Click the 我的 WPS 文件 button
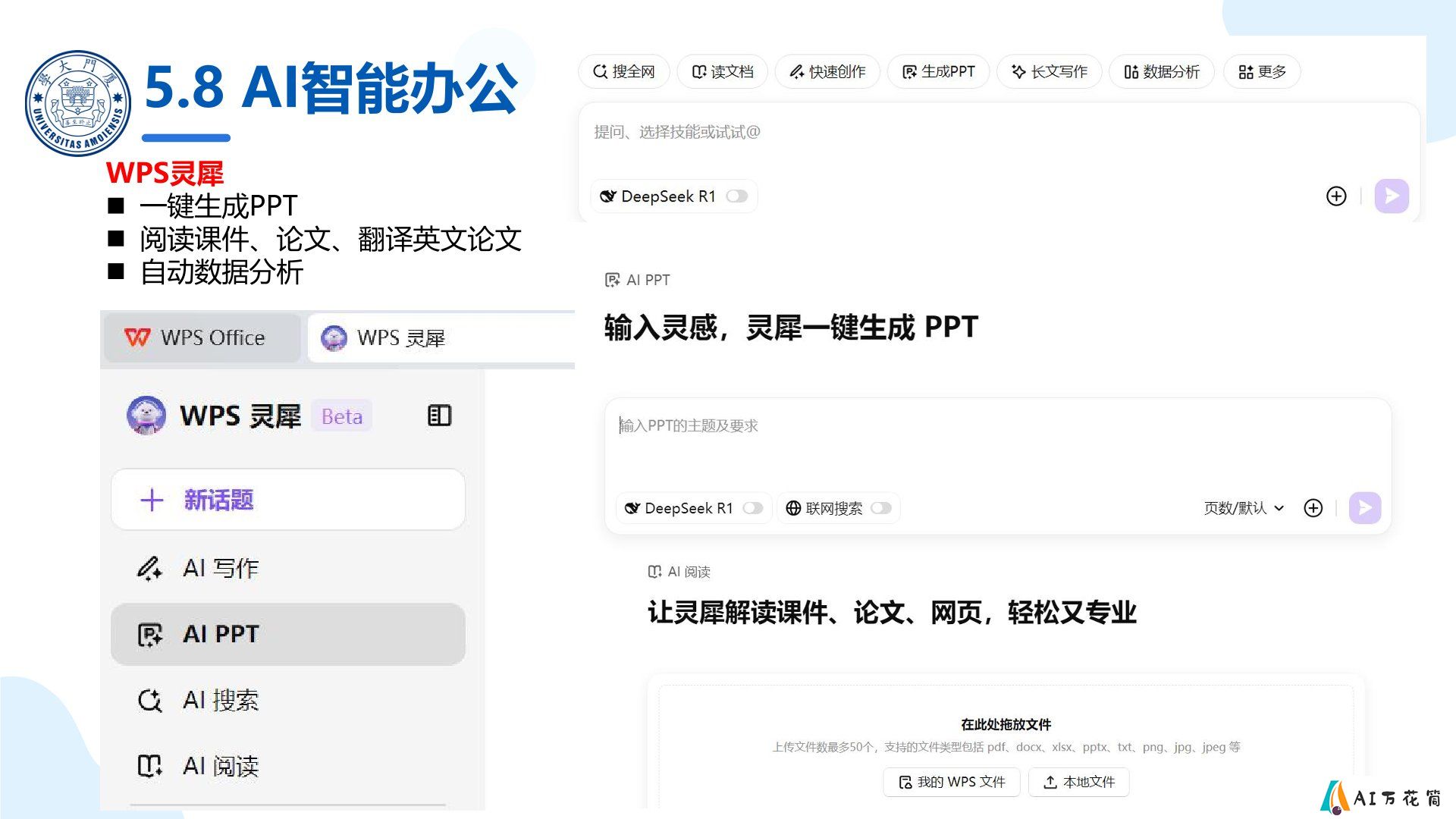The image size is (1456, 819). (952, 782)
